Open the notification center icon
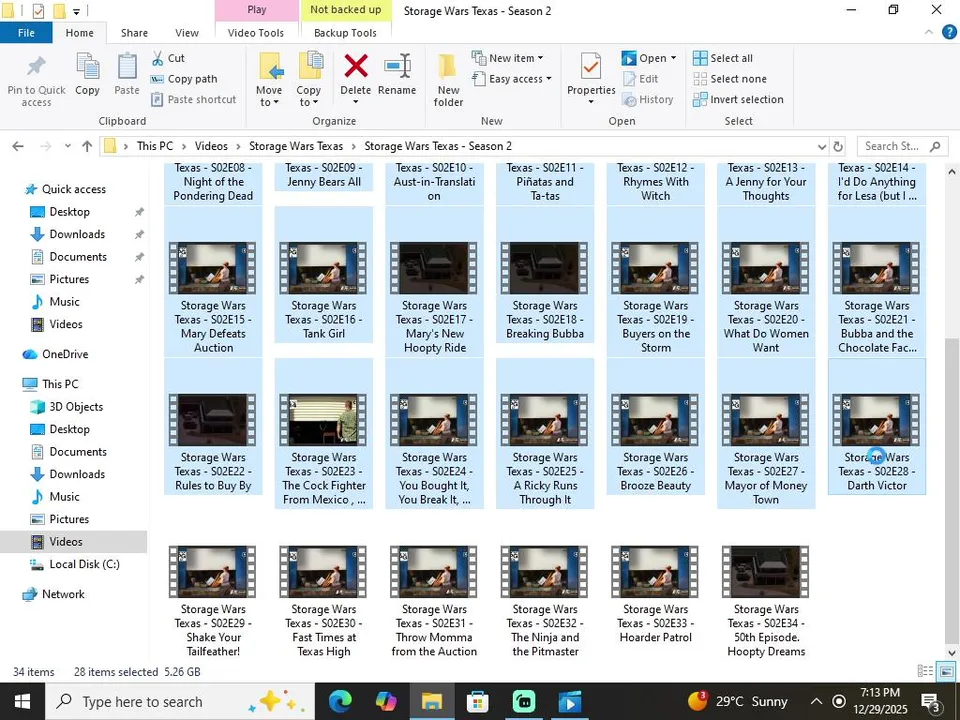This screenshot has width=960, height=720. 931,702
